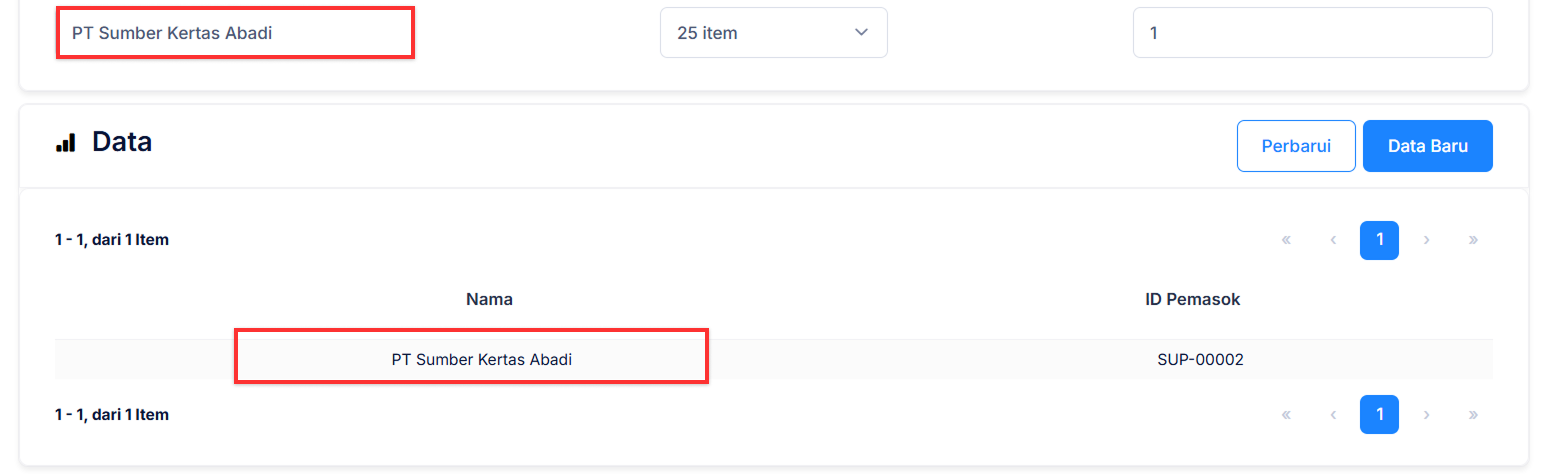The width and height of the screenshot is (1555, 474).
Task: Click previous page arrow in bottom pagination
Action: click(1333, 414)
